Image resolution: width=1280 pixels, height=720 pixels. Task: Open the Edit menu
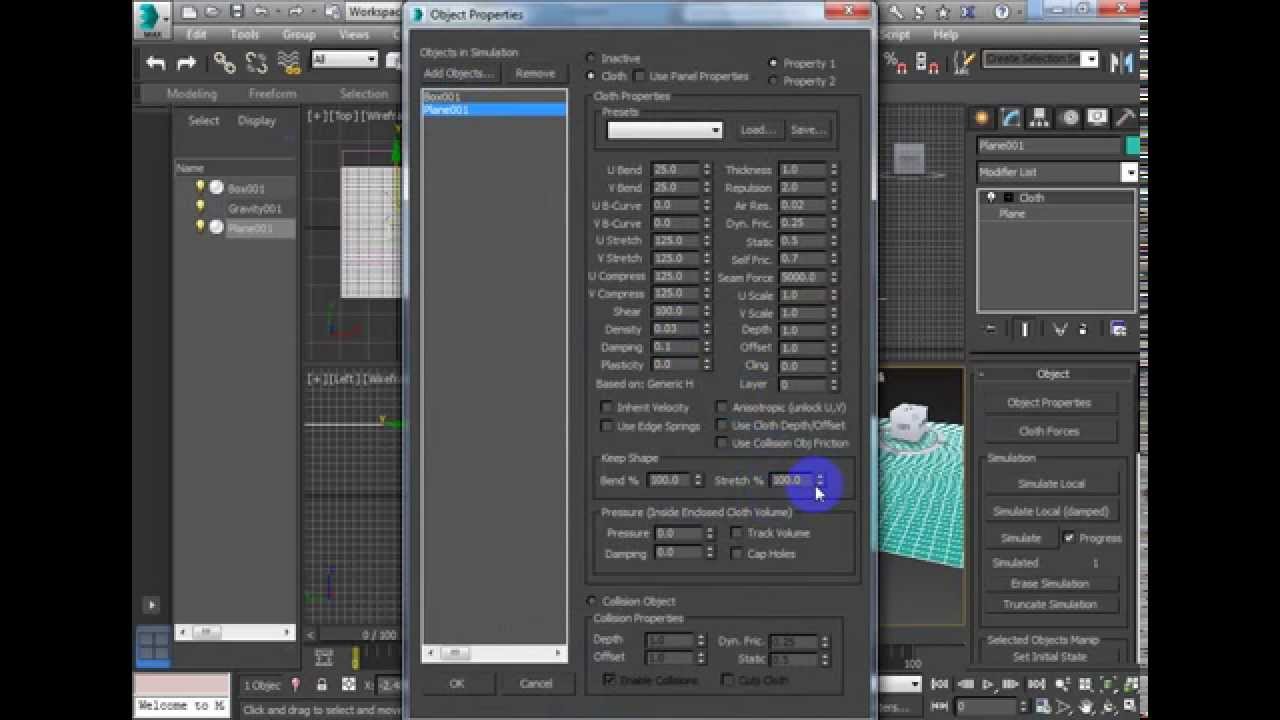click(x=196, y=34)
